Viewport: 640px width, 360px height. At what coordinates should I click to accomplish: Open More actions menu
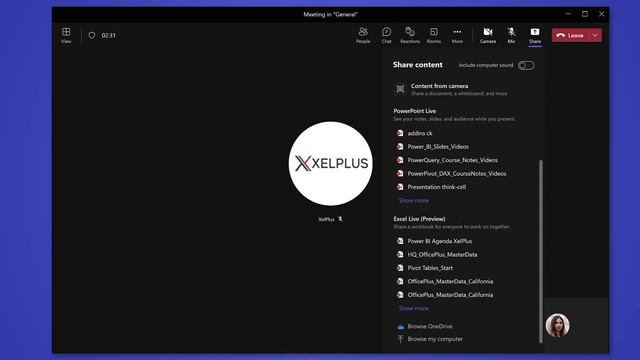pos(457,35)
